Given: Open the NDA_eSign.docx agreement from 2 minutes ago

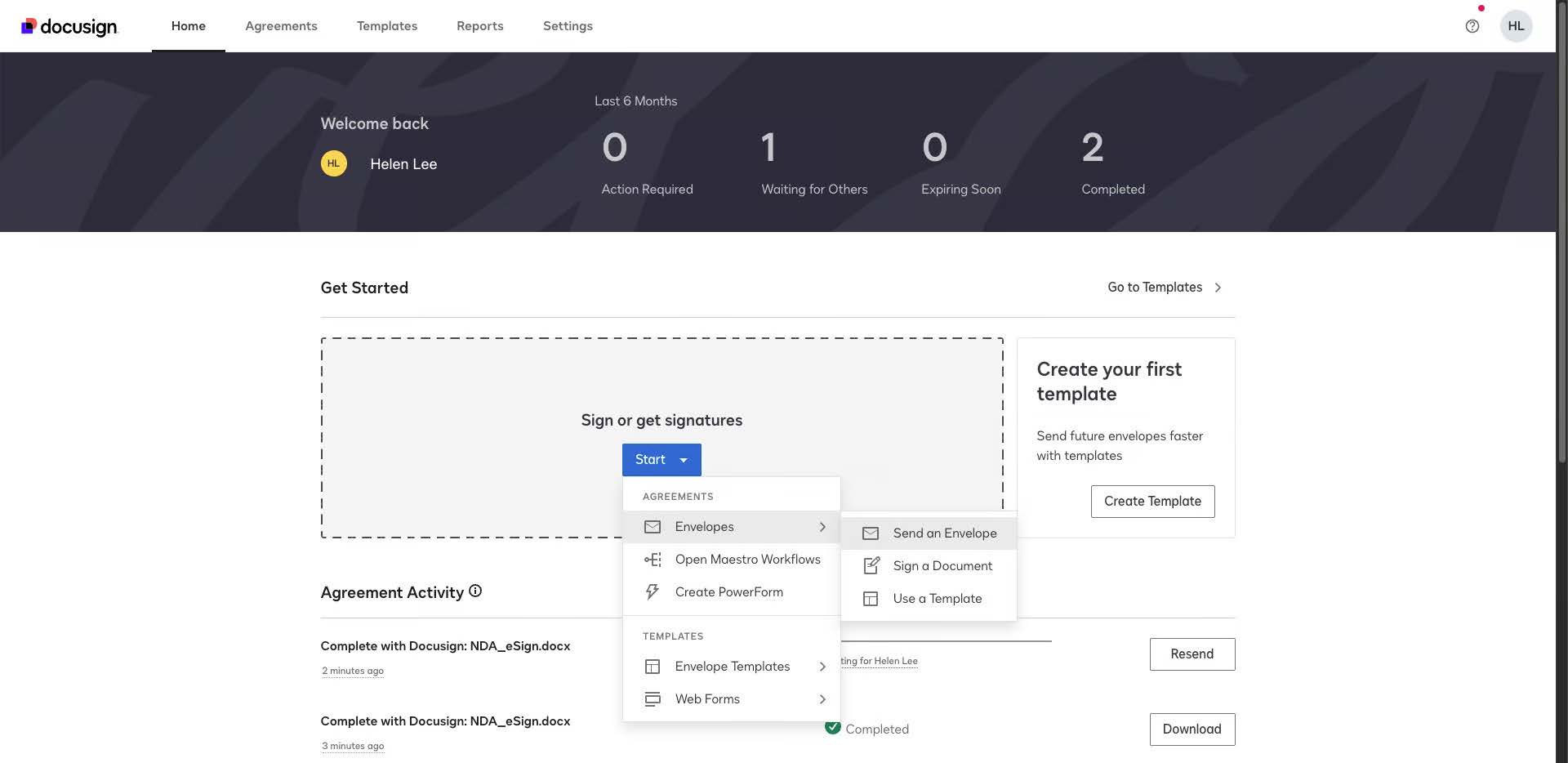Looking at the screenshot, I should click(x=445, y=646).
